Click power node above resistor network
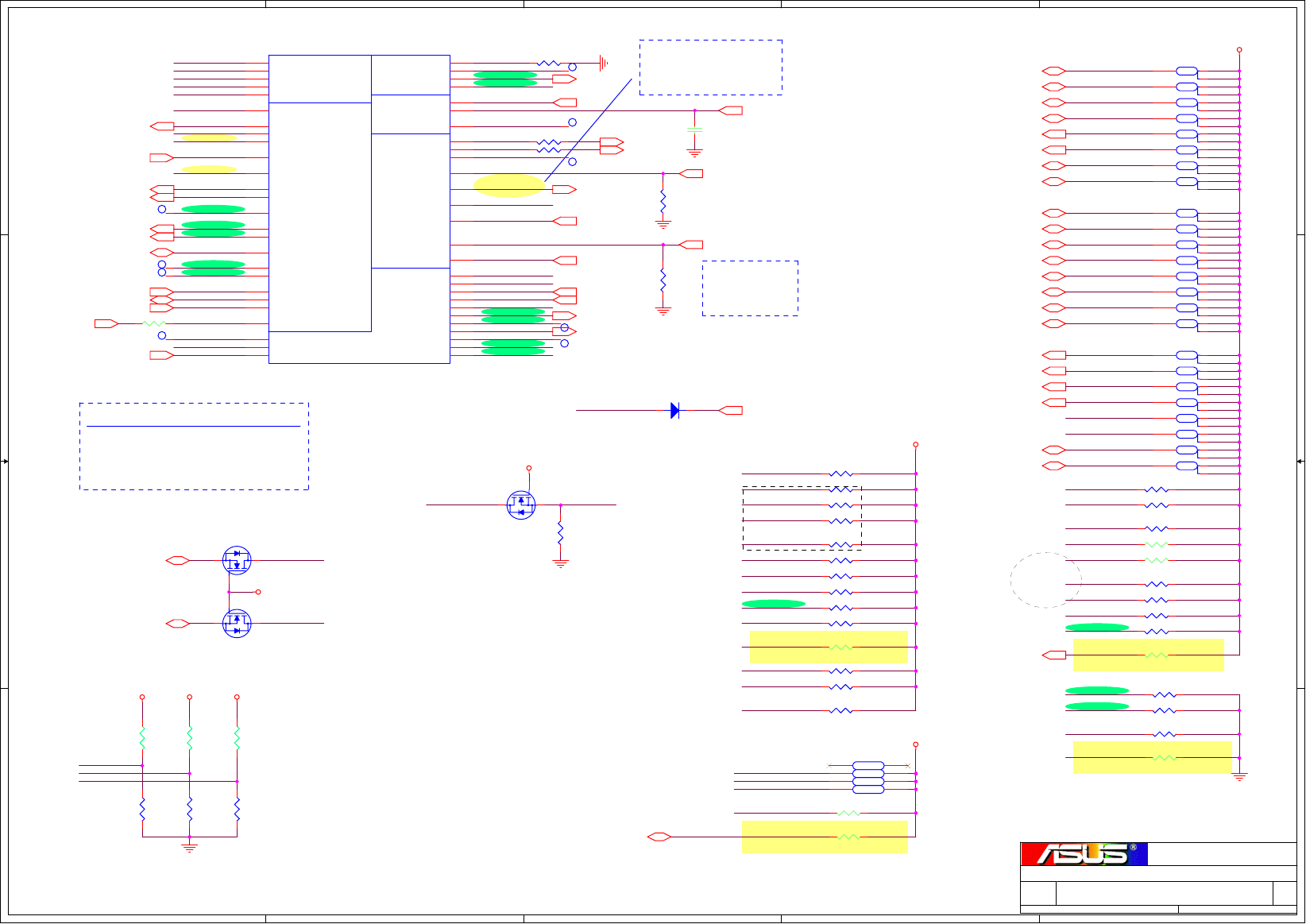 coord(915,744)
